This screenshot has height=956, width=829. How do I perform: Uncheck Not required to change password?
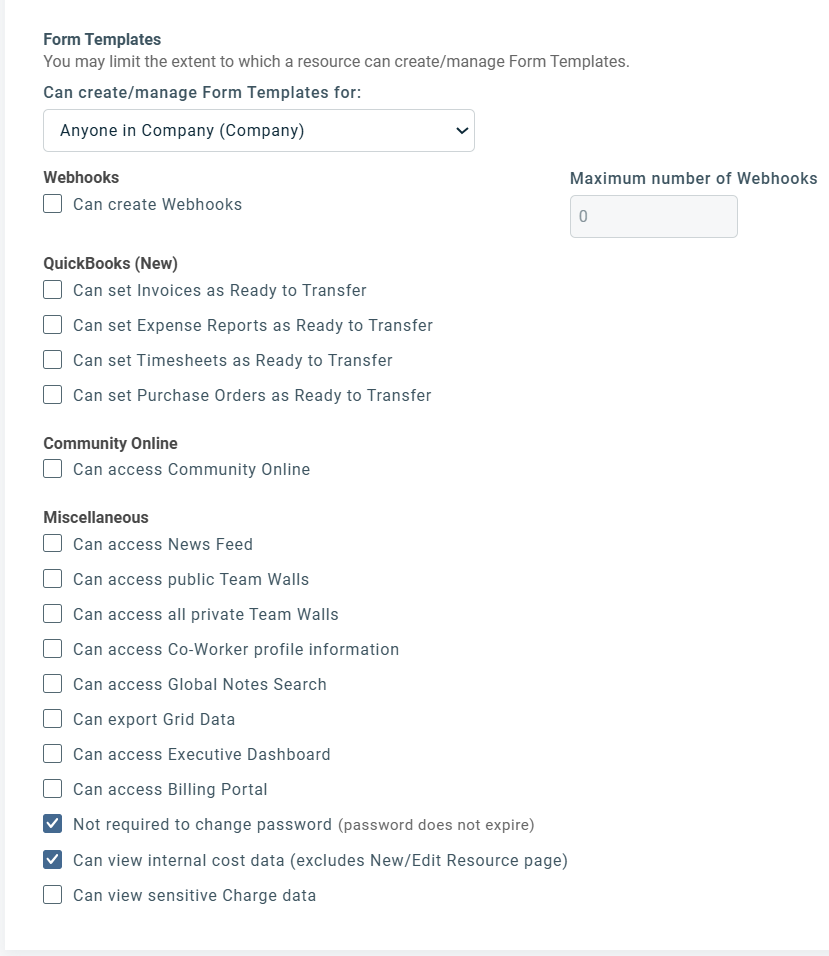53,825
